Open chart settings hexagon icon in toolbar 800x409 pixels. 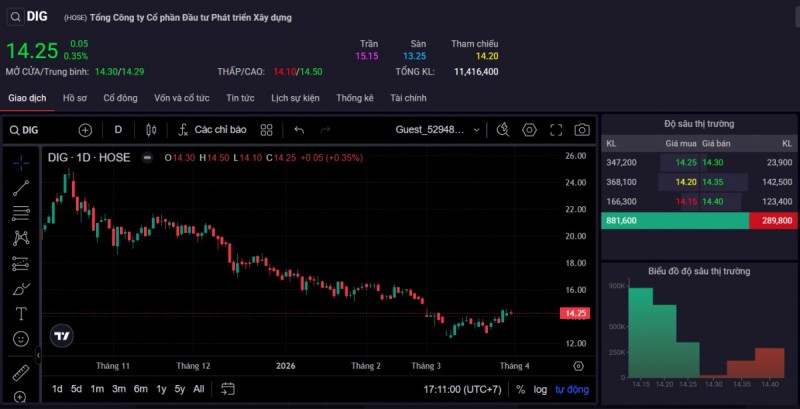pyautogui.click(x=529, y=130)
